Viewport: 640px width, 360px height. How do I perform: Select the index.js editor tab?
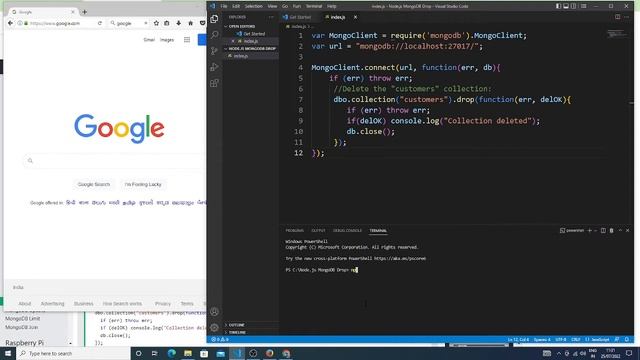pos(338,17)
